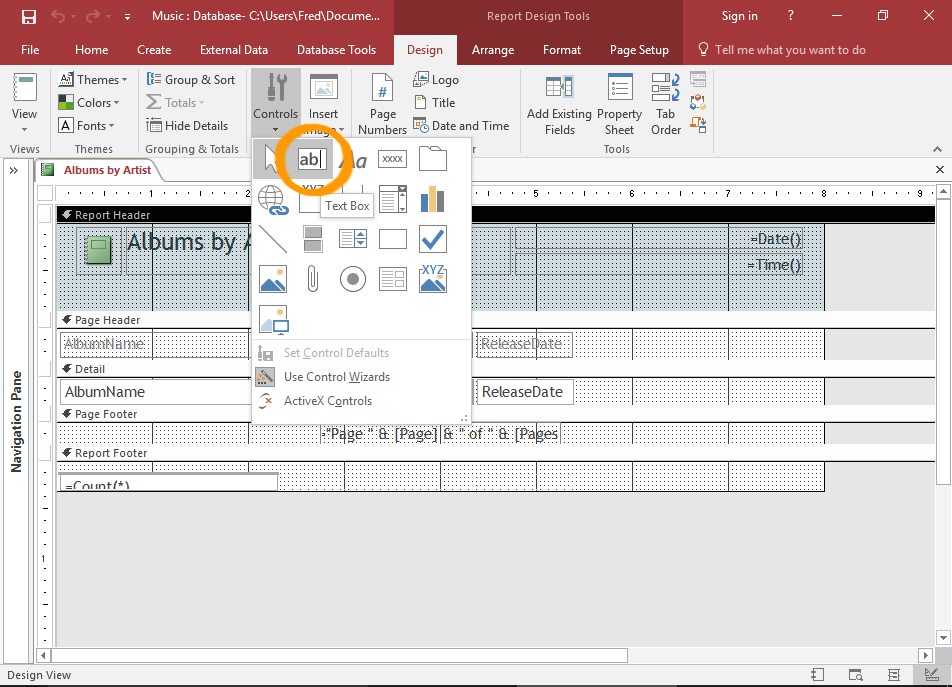Click Convert Report's Macros to Visual Basic icon
The image size is (952, 687).
coord(698,124)
